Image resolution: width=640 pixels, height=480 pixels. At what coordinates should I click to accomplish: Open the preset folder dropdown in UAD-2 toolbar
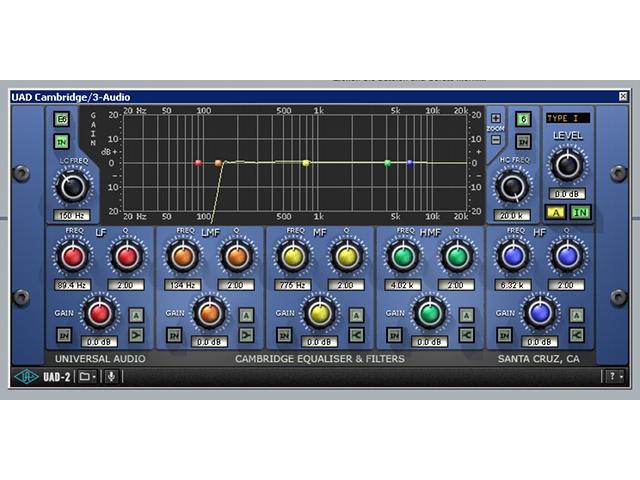coord(87,376)
